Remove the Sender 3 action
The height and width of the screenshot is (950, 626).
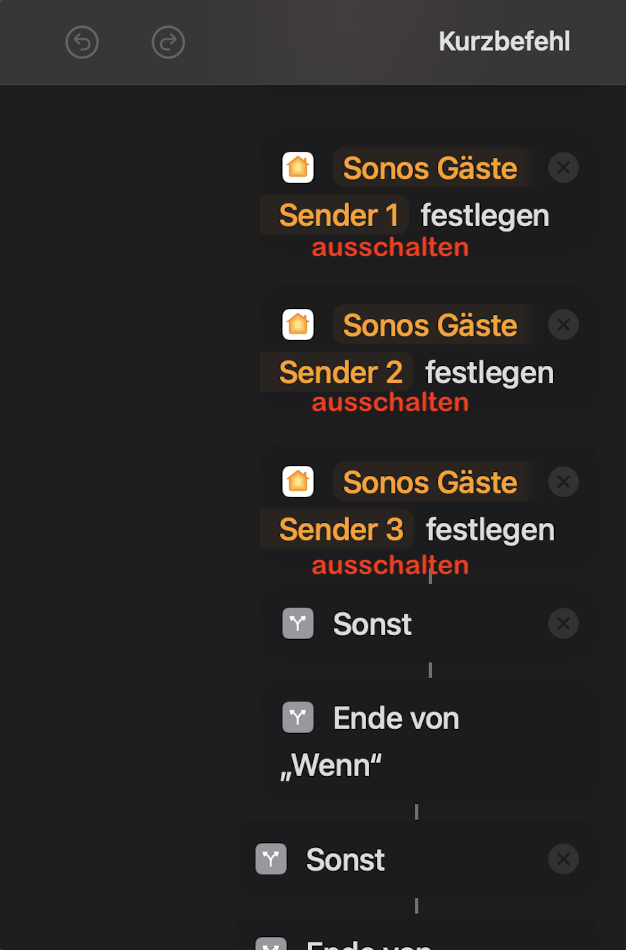[x=564, y=481]
